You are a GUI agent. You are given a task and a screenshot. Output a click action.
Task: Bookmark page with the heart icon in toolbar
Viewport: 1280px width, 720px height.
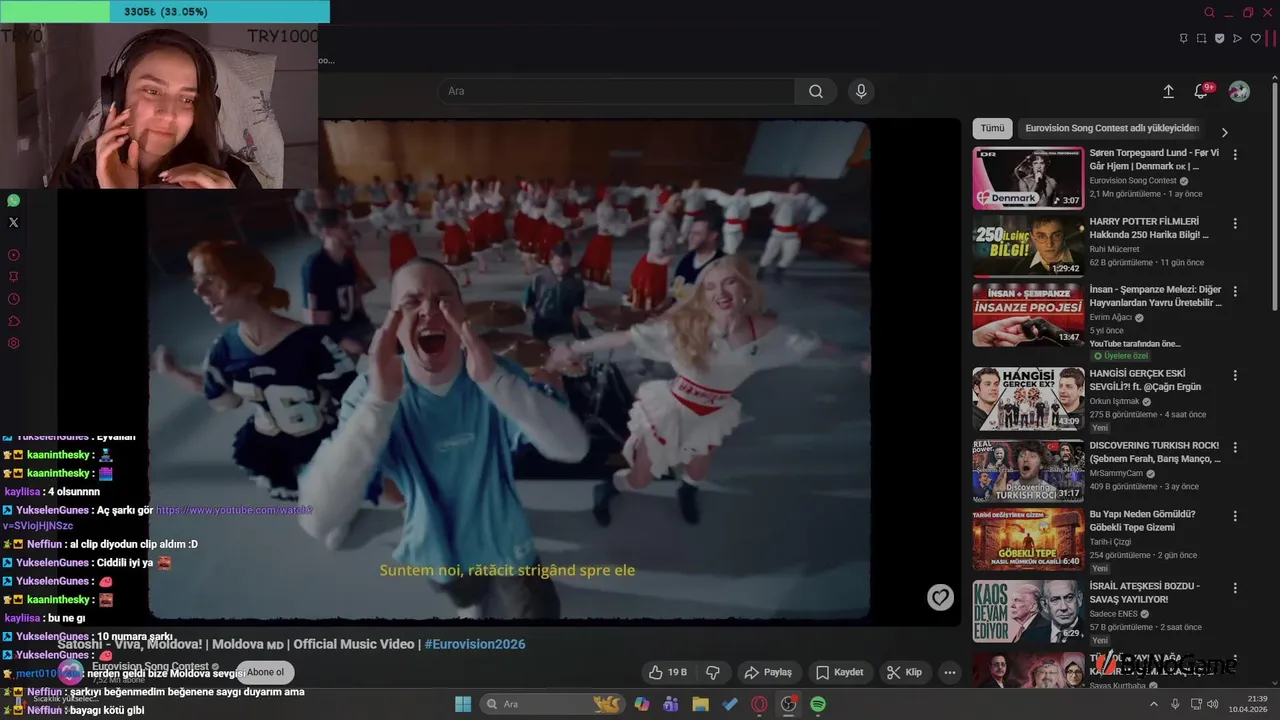(x=1256, y=39)
